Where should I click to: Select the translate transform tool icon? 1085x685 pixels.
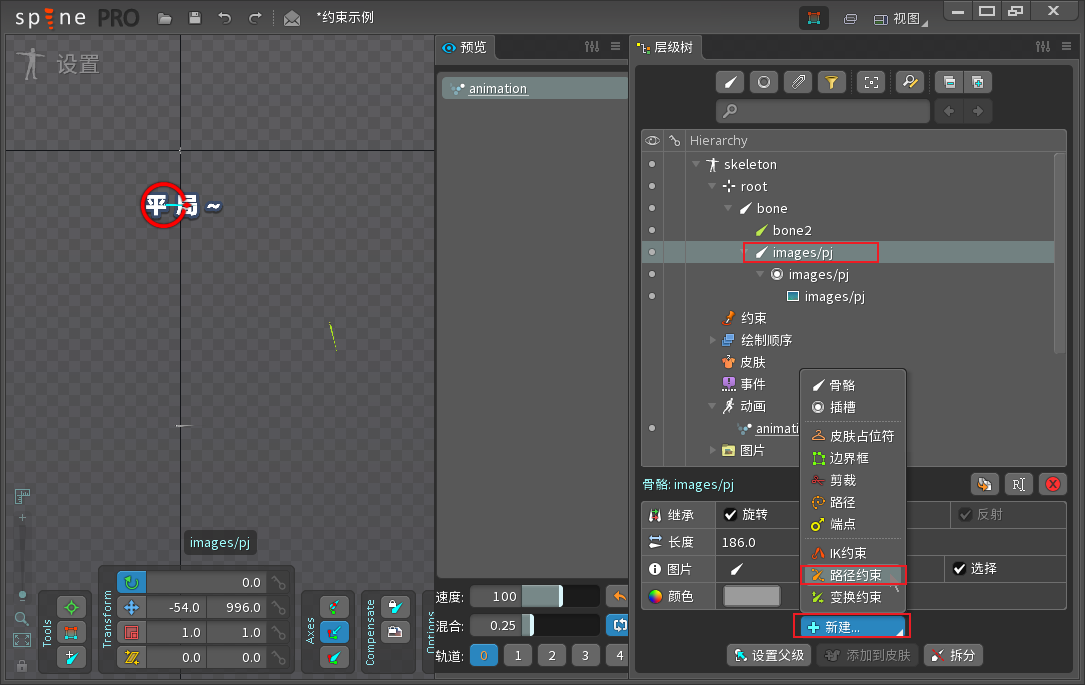coord(131,607)
